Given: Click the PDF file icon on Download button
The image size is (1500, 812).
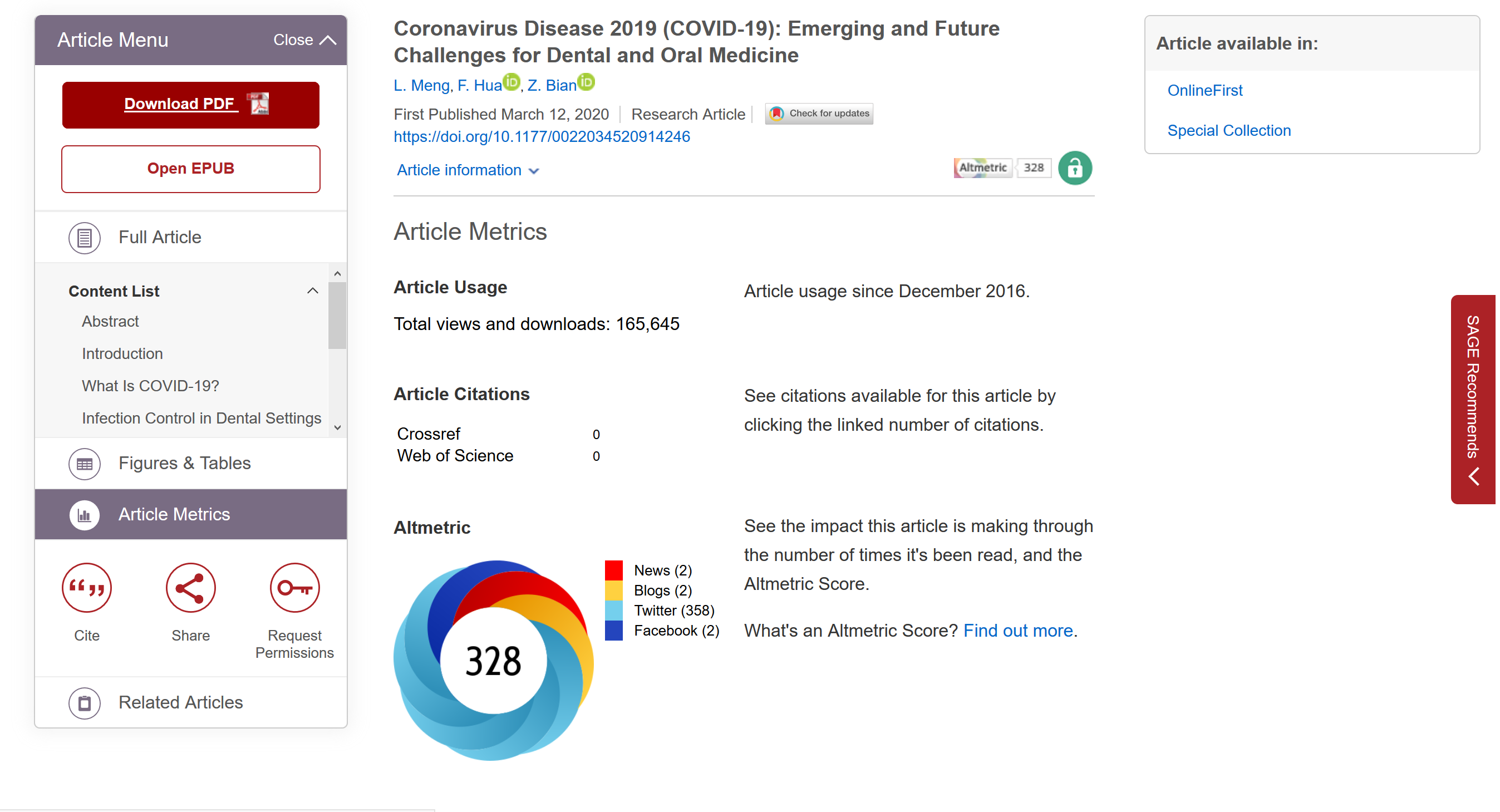Looking at the screenshot, I should (258, 104).
